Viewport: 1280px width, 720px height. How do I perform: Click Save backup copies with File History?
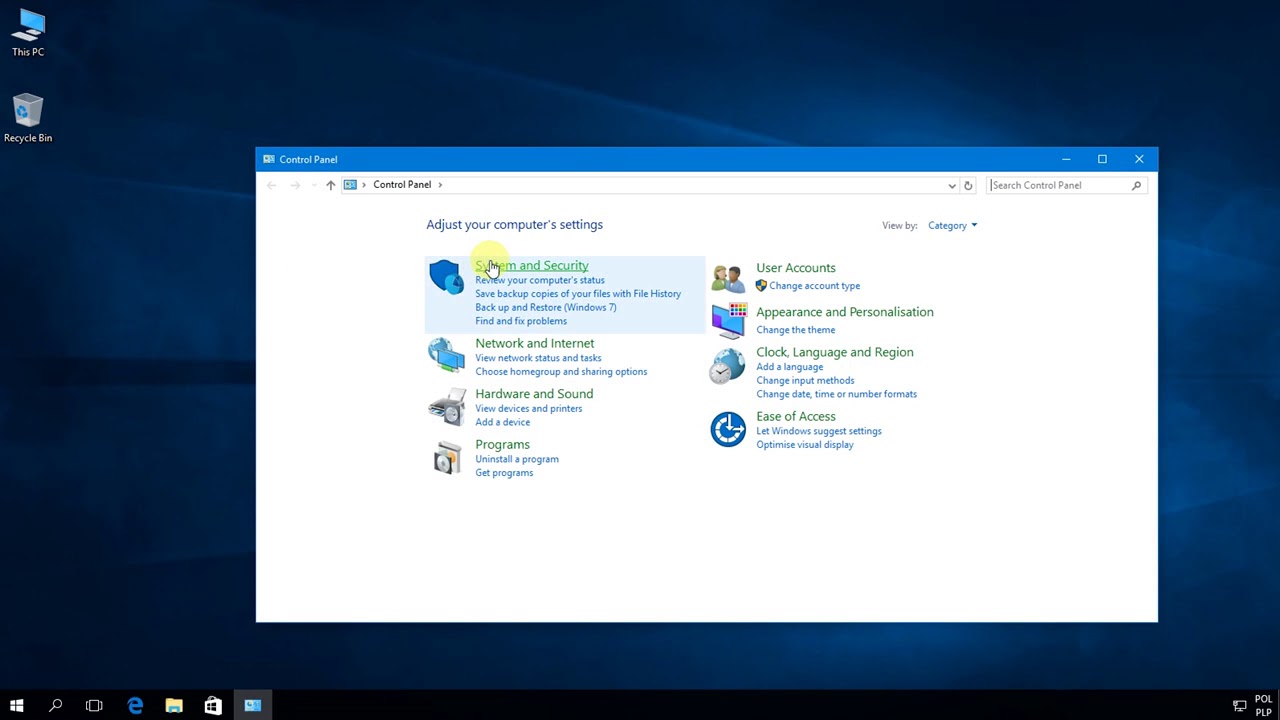click(578, 294)
